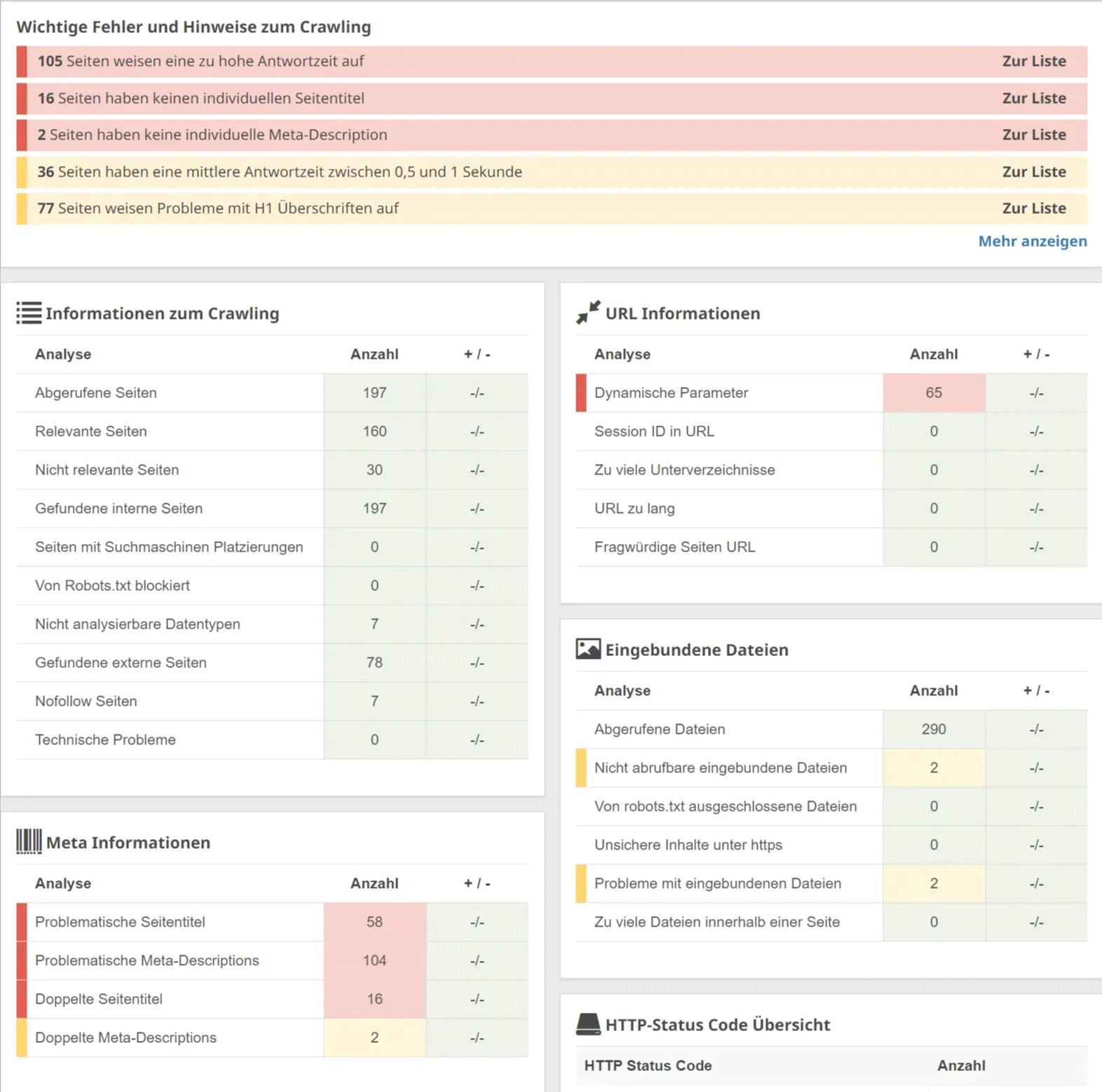Click Fragwürdige Seiten URL row label
Screen dimensions: 1102x1092
point(674,547)
